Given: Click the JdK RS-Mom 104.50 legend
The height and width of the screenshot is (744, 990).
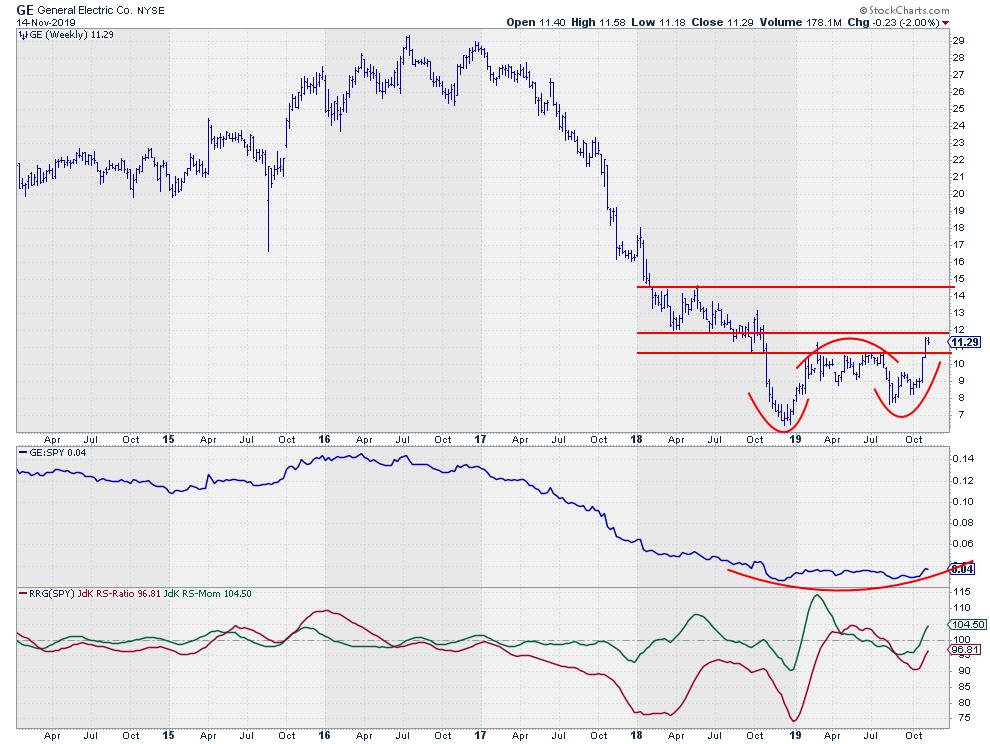Looking at the screenshot, I should (208, 594).
